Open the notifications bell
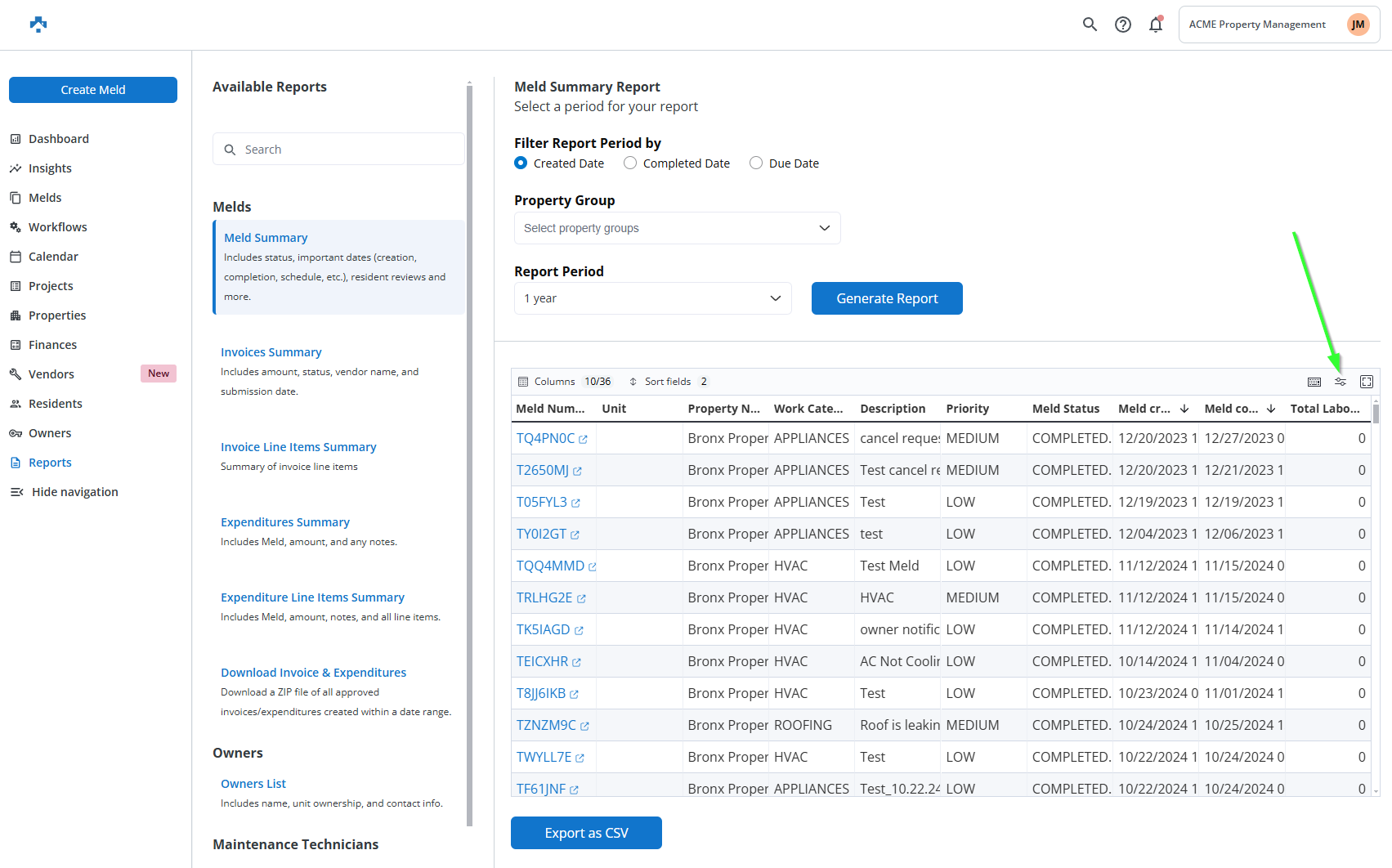 click(x=1155, y=25)
